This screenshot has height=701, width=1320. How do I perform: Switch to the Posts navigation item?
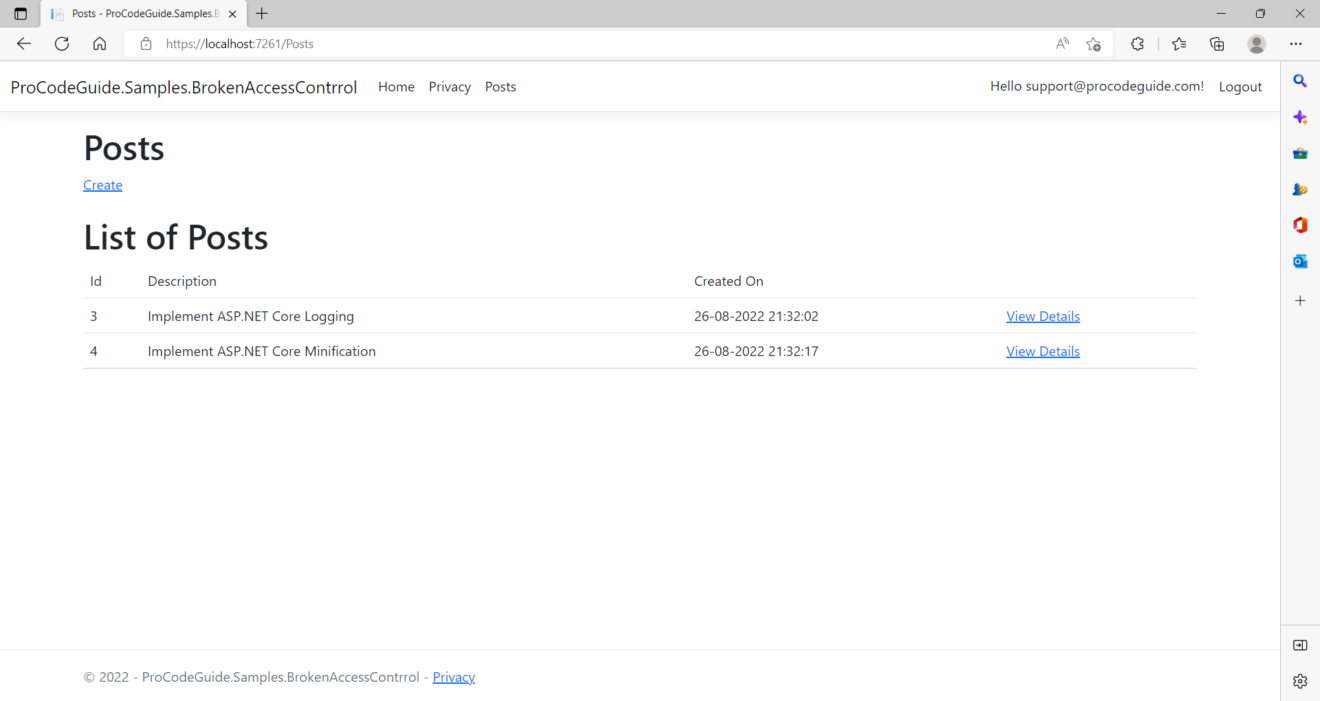500,86
